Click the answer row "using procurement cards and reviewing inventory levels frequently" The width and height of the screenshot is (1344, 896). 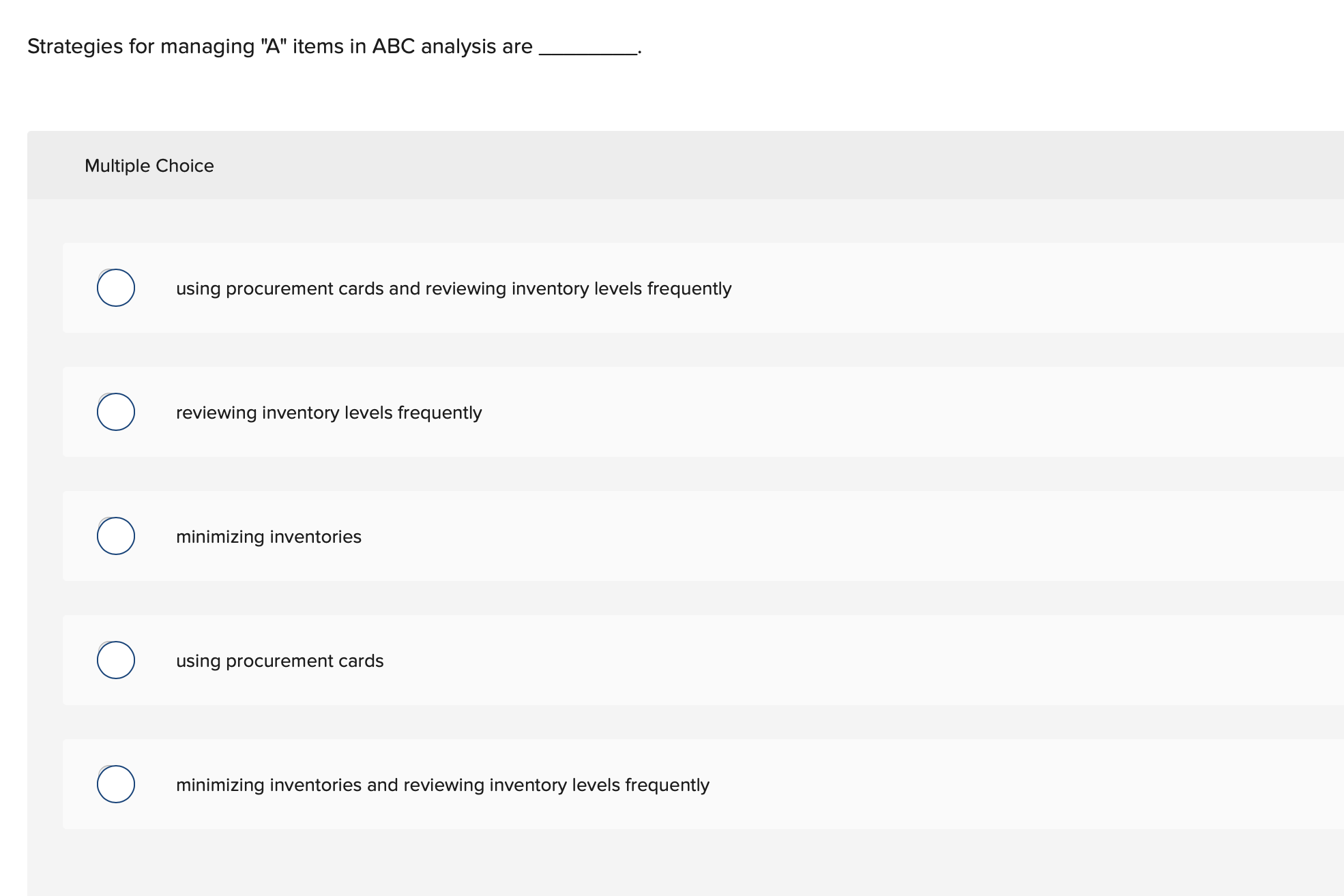453,288
